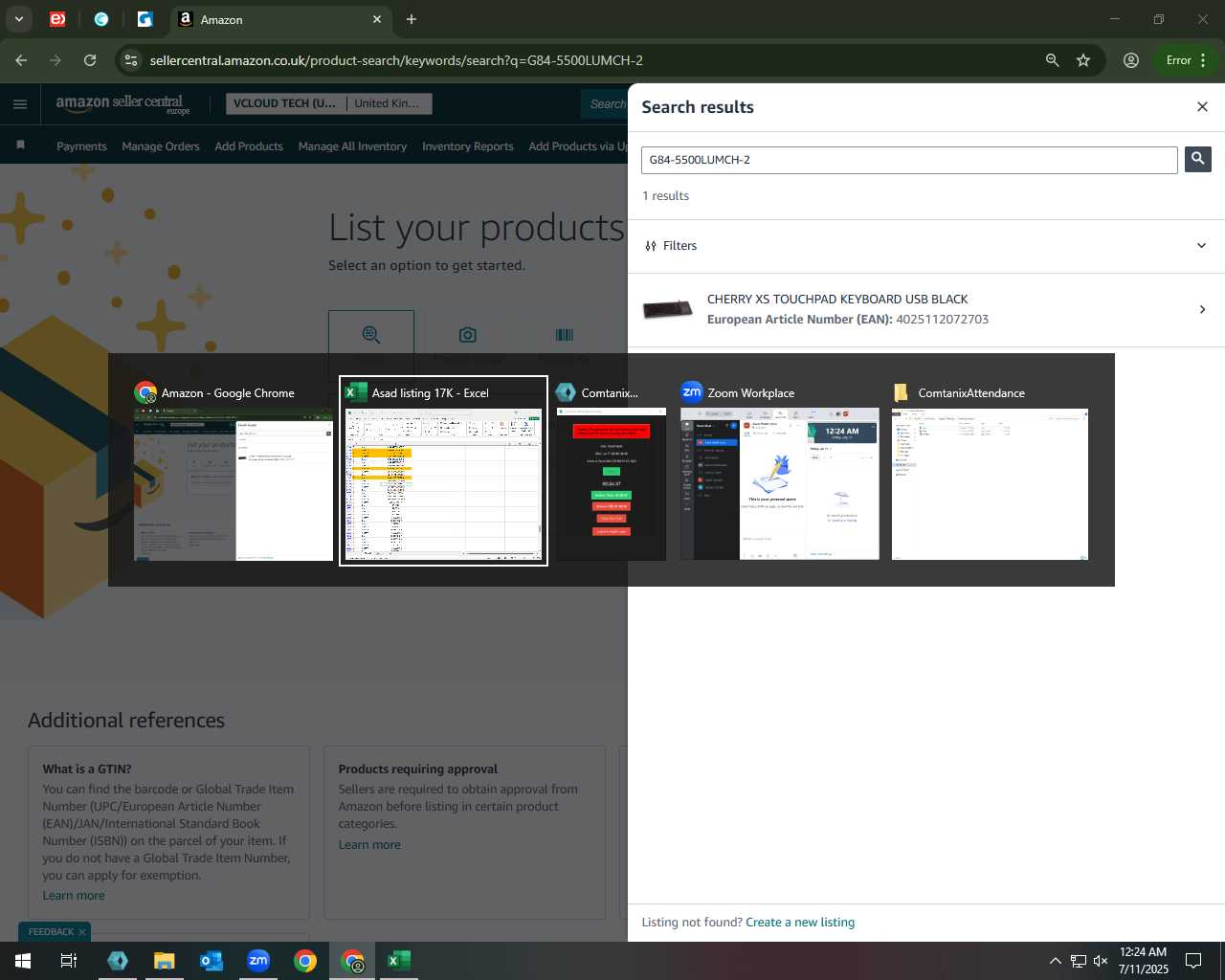1225x980 pixels.
Task: Go back in Chrome browser
Action: pos(21,60)
